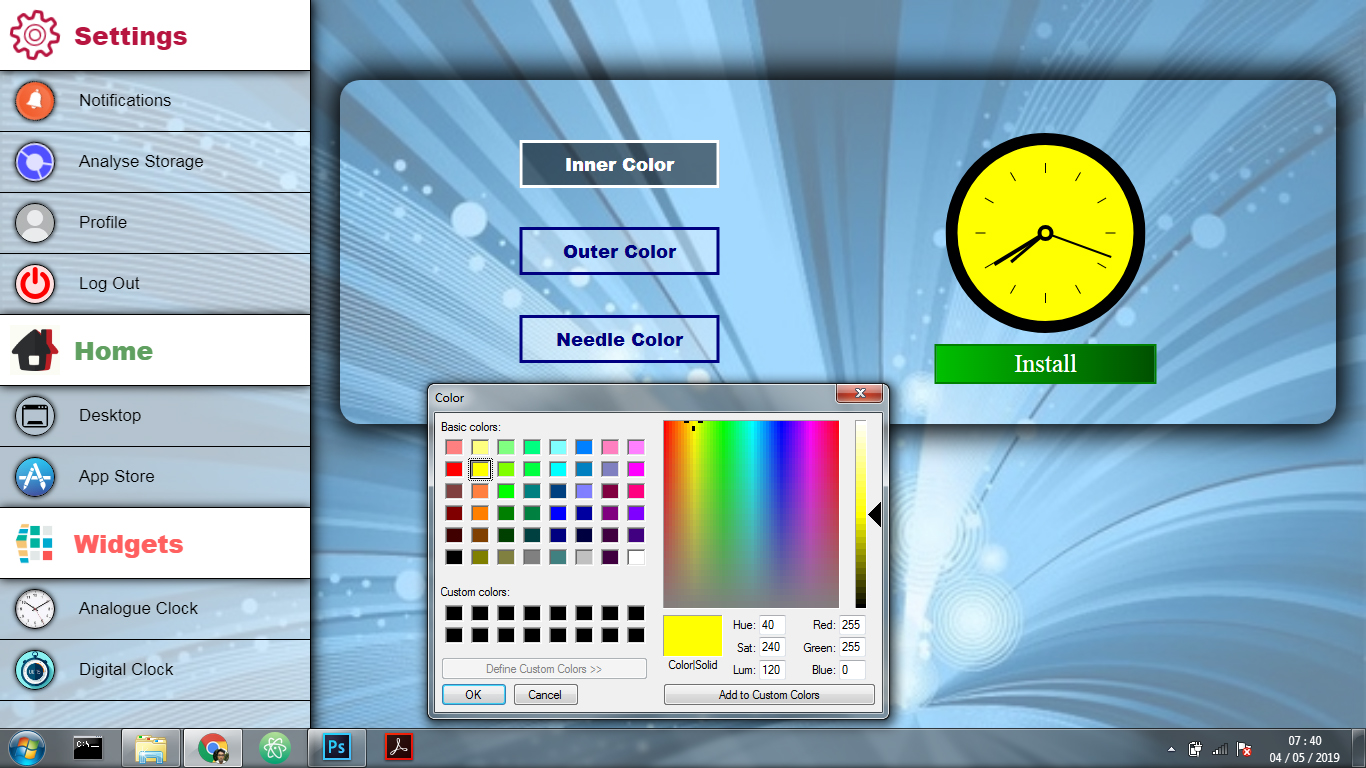Open the Widgets section header
This screenshot has height=768, width=1366.
point(100,544)
